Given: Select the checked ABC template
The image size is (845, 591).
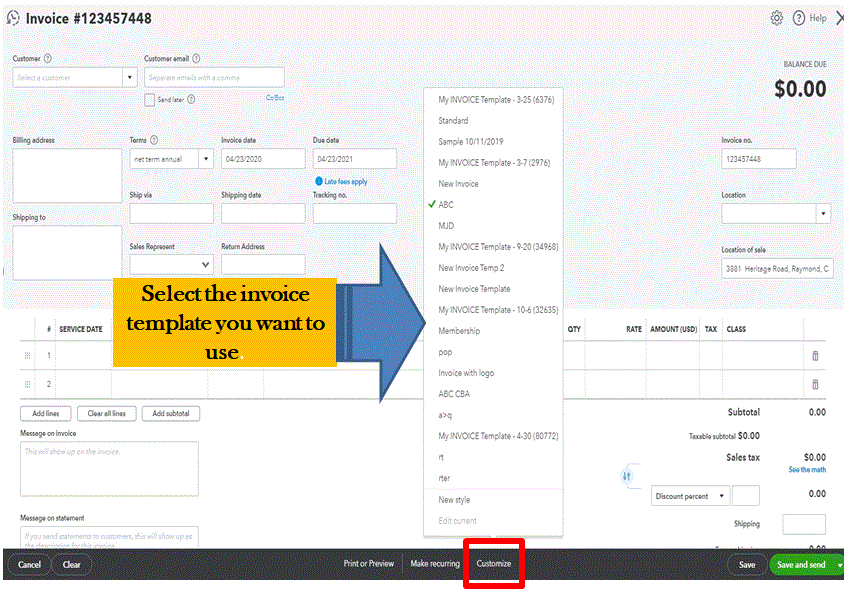Looking at the screenshot, I should (x=446, y=205).
